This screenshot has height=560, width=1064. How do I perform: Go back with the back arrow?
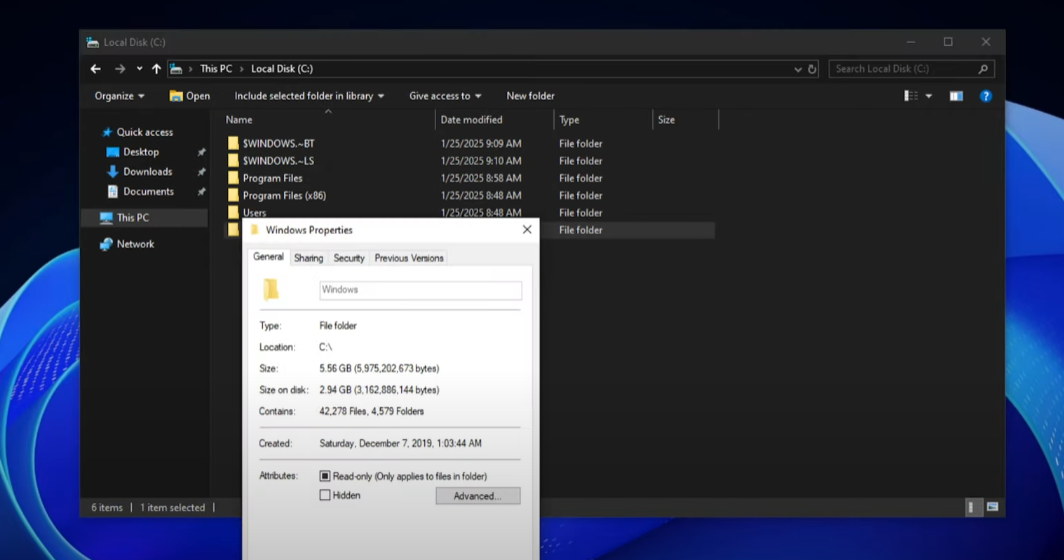(x=96, y=69)
